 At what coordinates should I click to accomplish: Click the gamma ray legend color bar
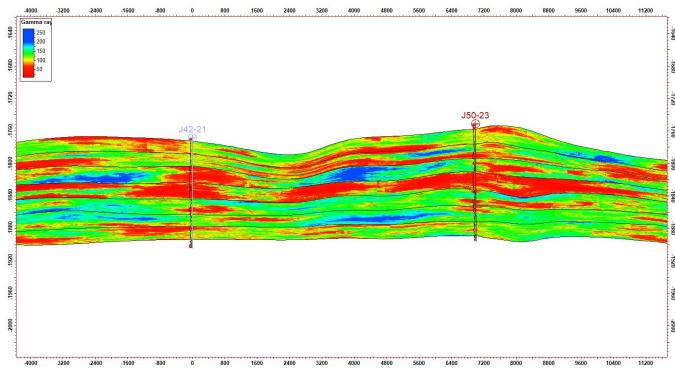pos(28,53)
